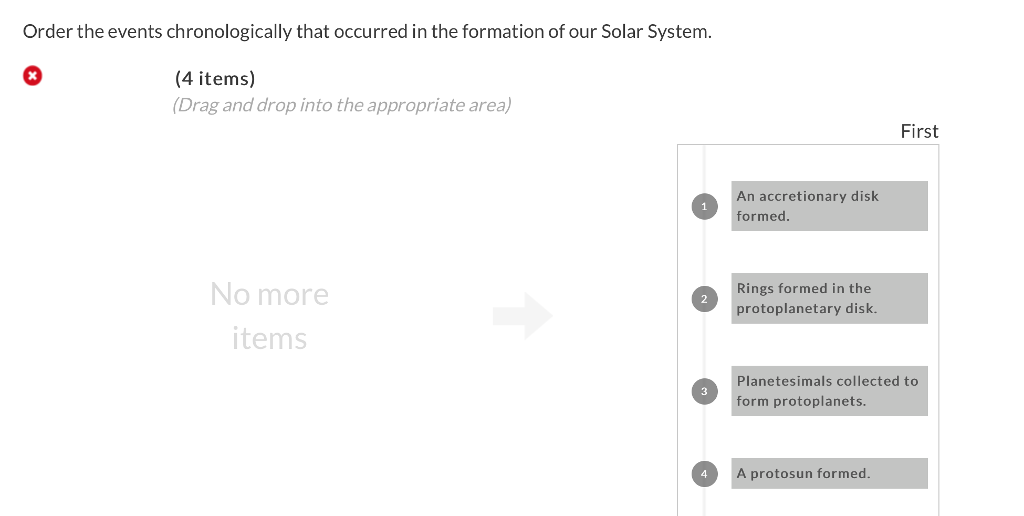Click the '(4 items)' heading

point(215,78)
